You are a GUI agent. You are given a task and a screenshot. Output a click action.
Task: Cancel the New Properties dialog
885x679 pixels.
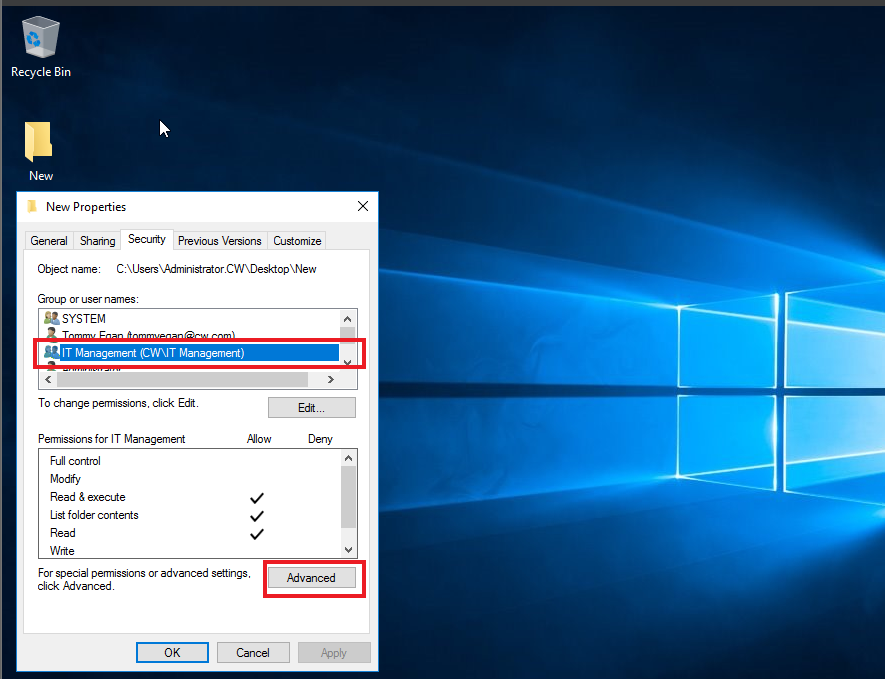click(x=253, y=652)
